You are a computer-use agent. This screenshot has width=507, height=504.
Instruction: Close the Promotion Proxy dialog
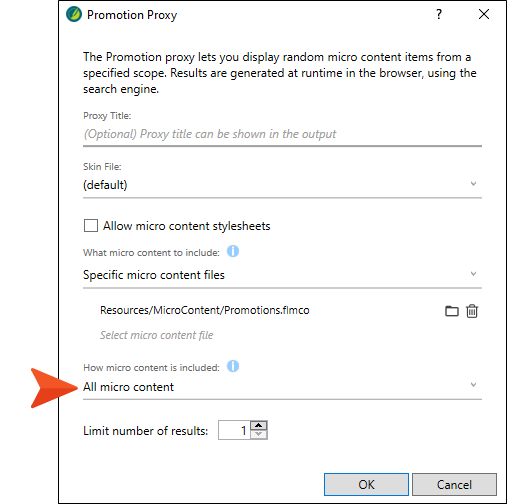(x=484, y=14)
